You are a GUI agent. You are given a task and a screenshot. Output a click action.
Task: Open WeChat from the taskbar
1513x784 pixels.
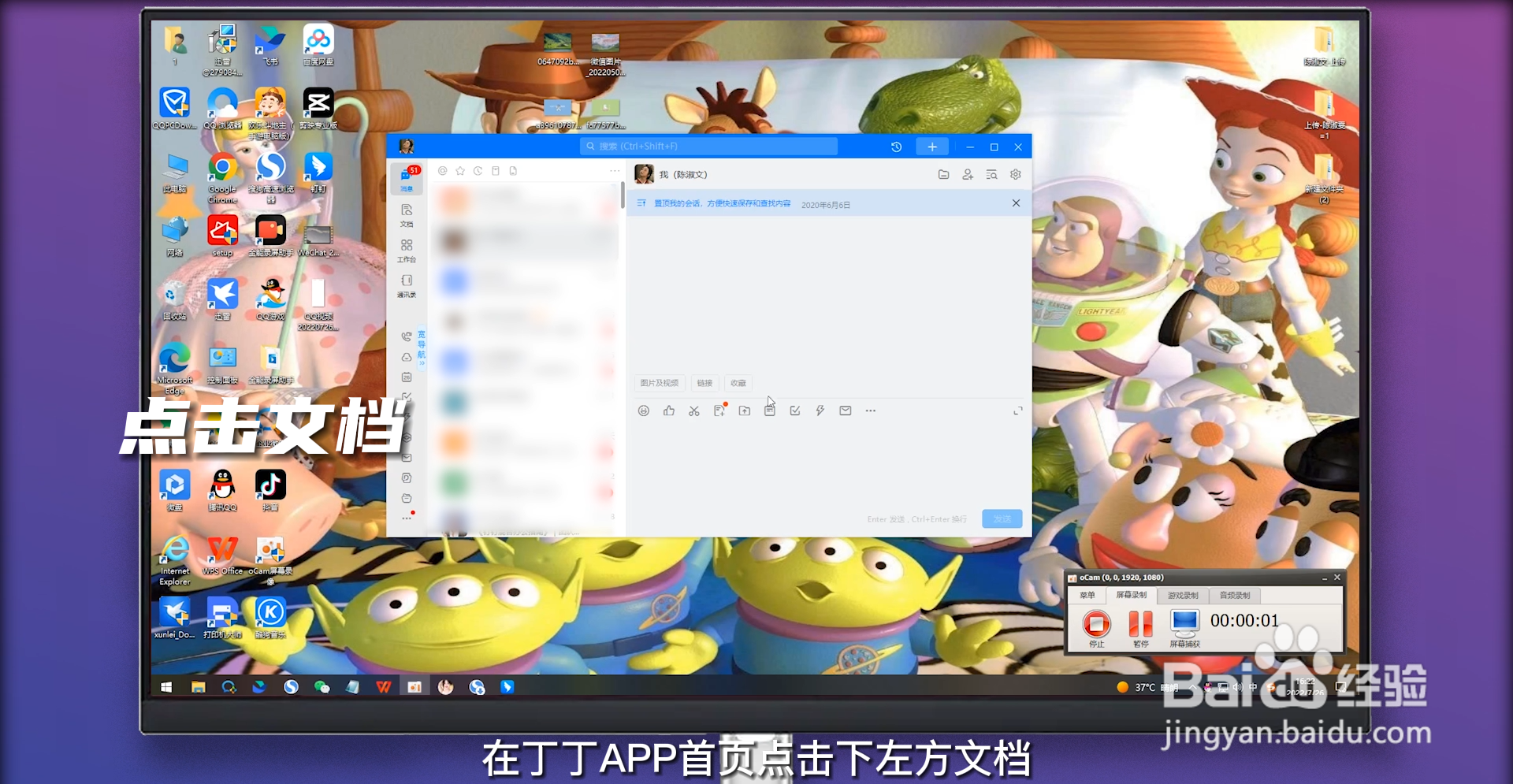(x=322, y=687)
